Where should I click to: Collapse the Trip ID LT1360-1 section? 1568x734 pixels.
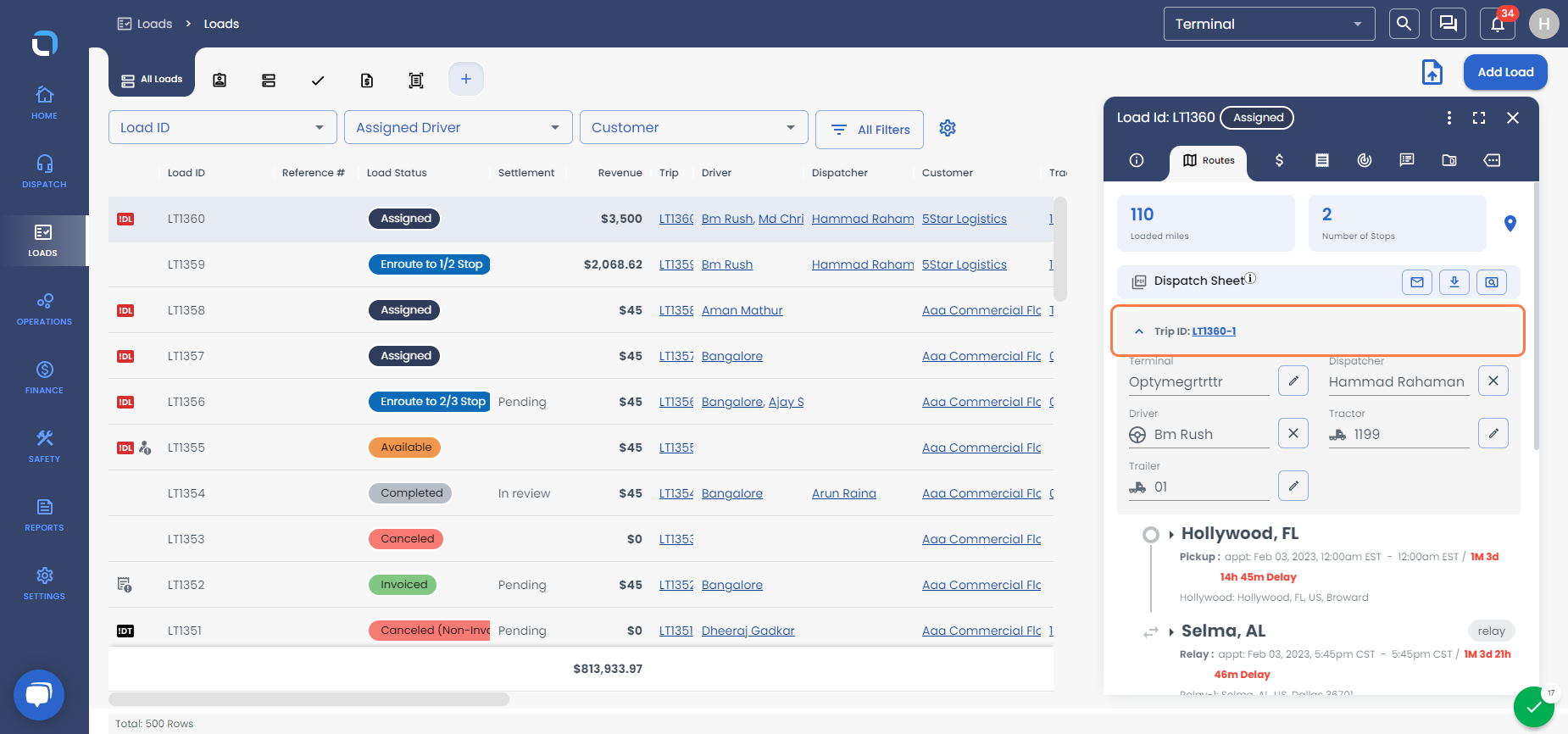(x=1139, y=331)
